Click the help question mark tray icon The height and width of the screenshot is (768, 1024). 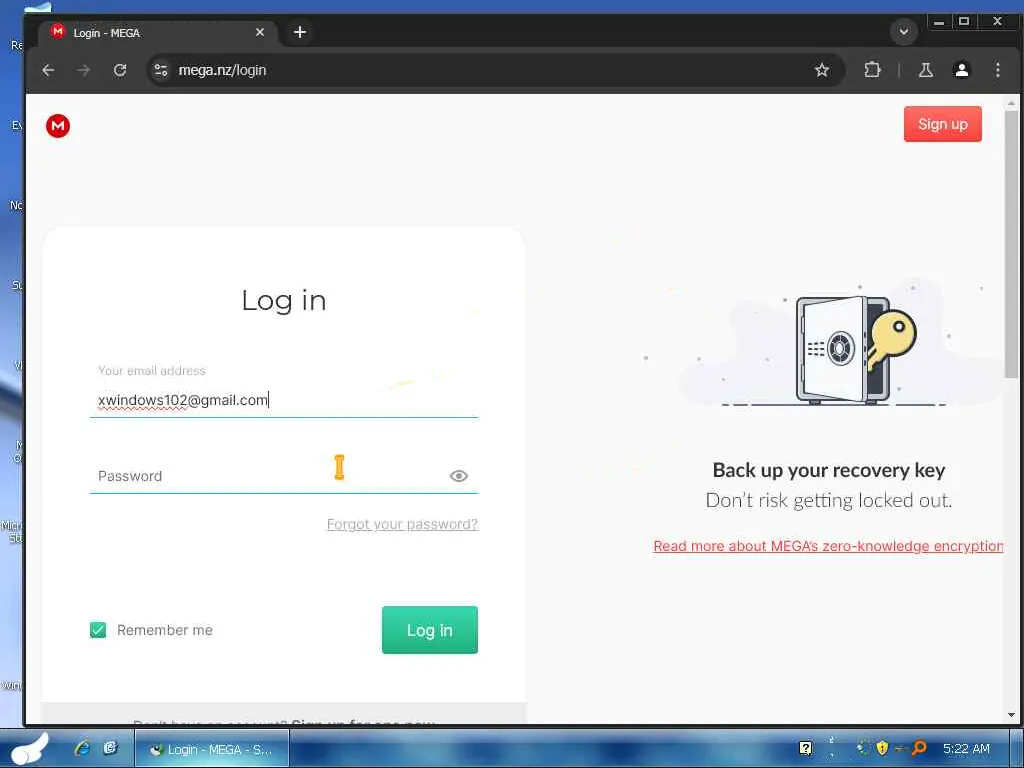[x=806, y=748]
